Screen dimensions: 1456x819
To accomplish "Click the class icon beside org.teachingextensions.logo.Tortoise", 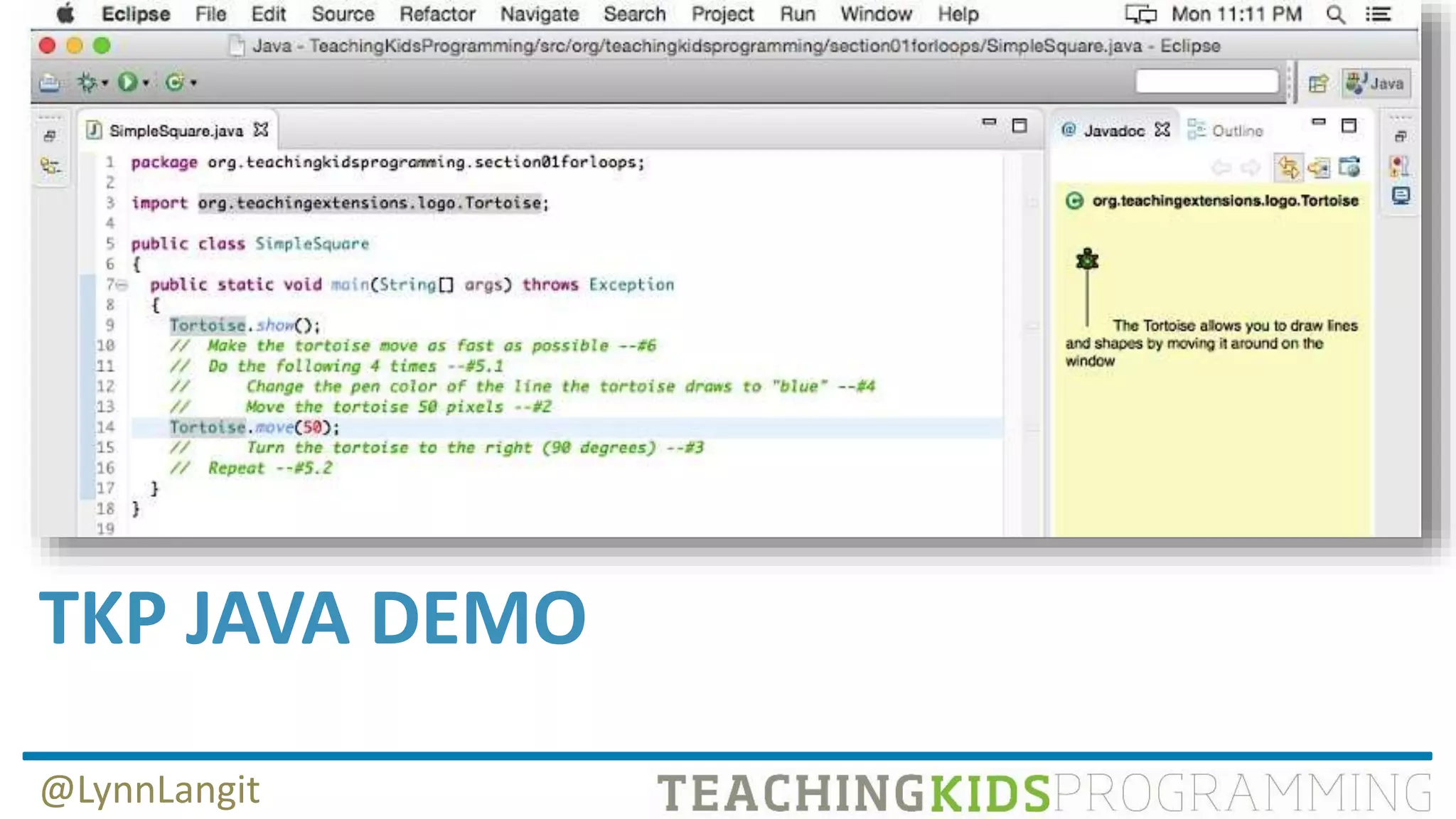I will tap(1074, 201).
